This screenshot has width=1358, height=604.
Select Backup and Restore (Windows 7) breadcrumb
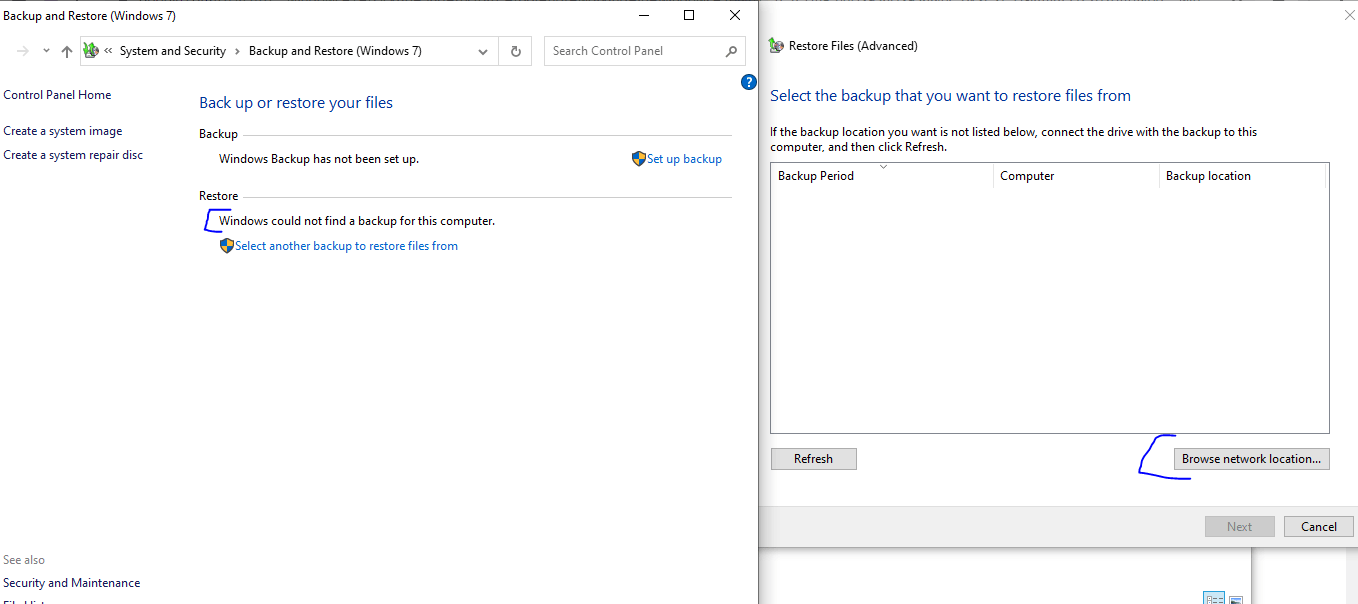pyautogui.click(x=335, y=51)
